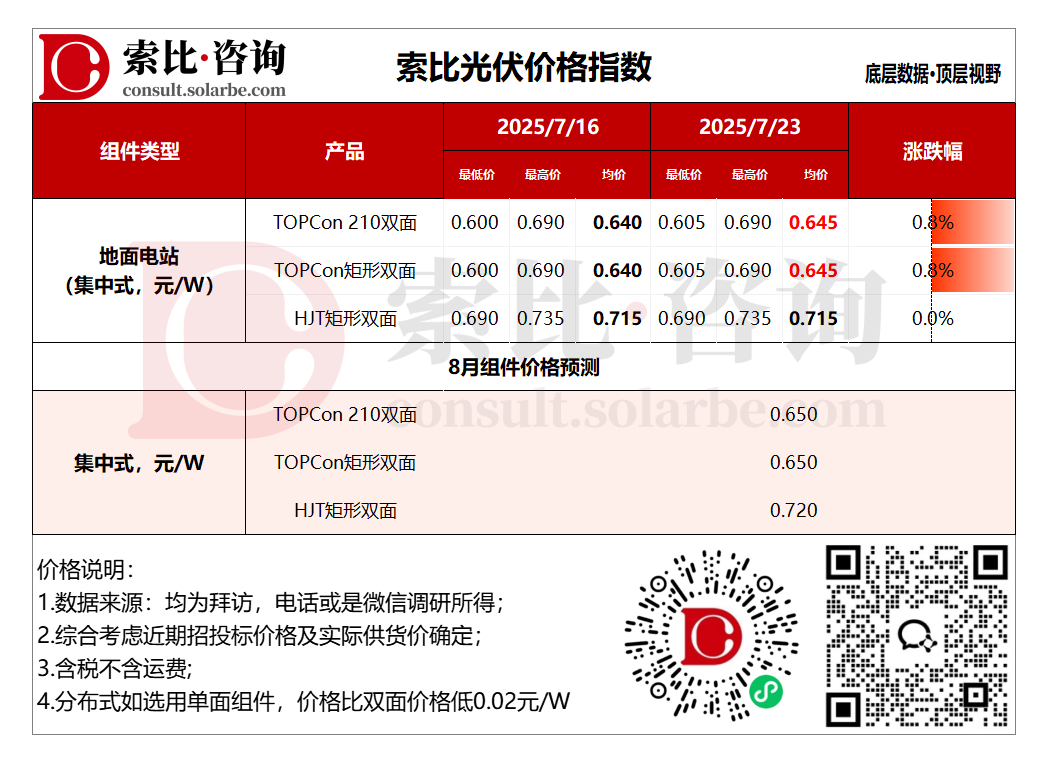Open the round mini-program code
The height and width of the screenshot is (763, 1047).
[x=712, y=635]
